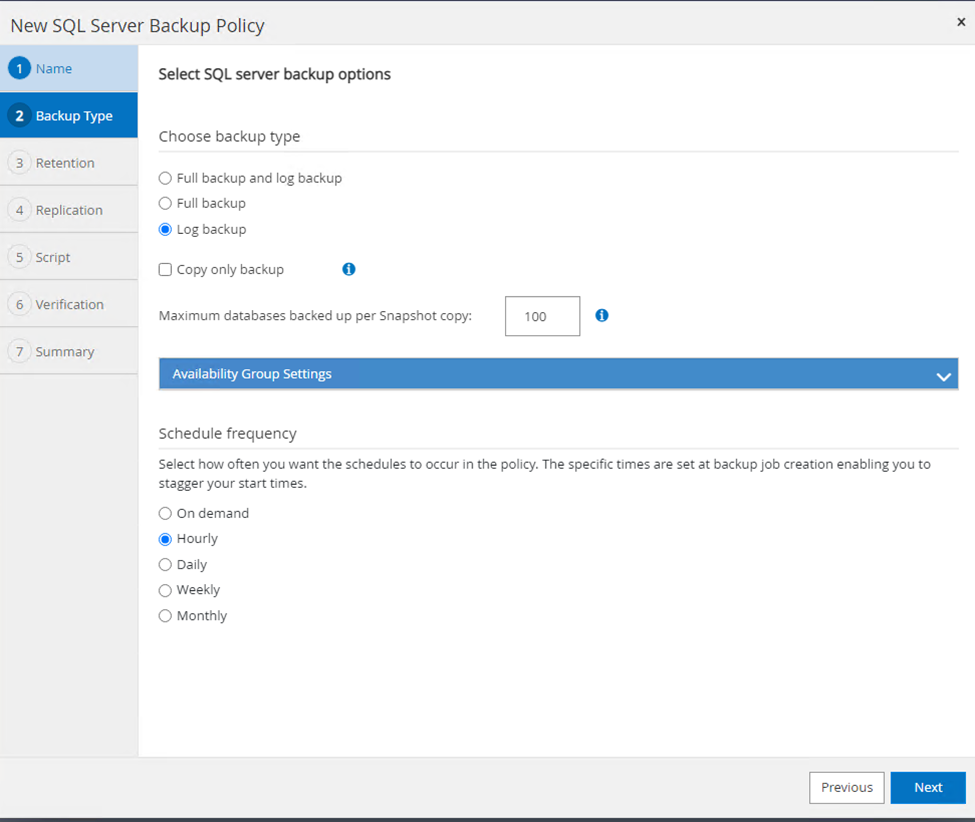
Task: Go to the Name wizard step
Action: 54,69
